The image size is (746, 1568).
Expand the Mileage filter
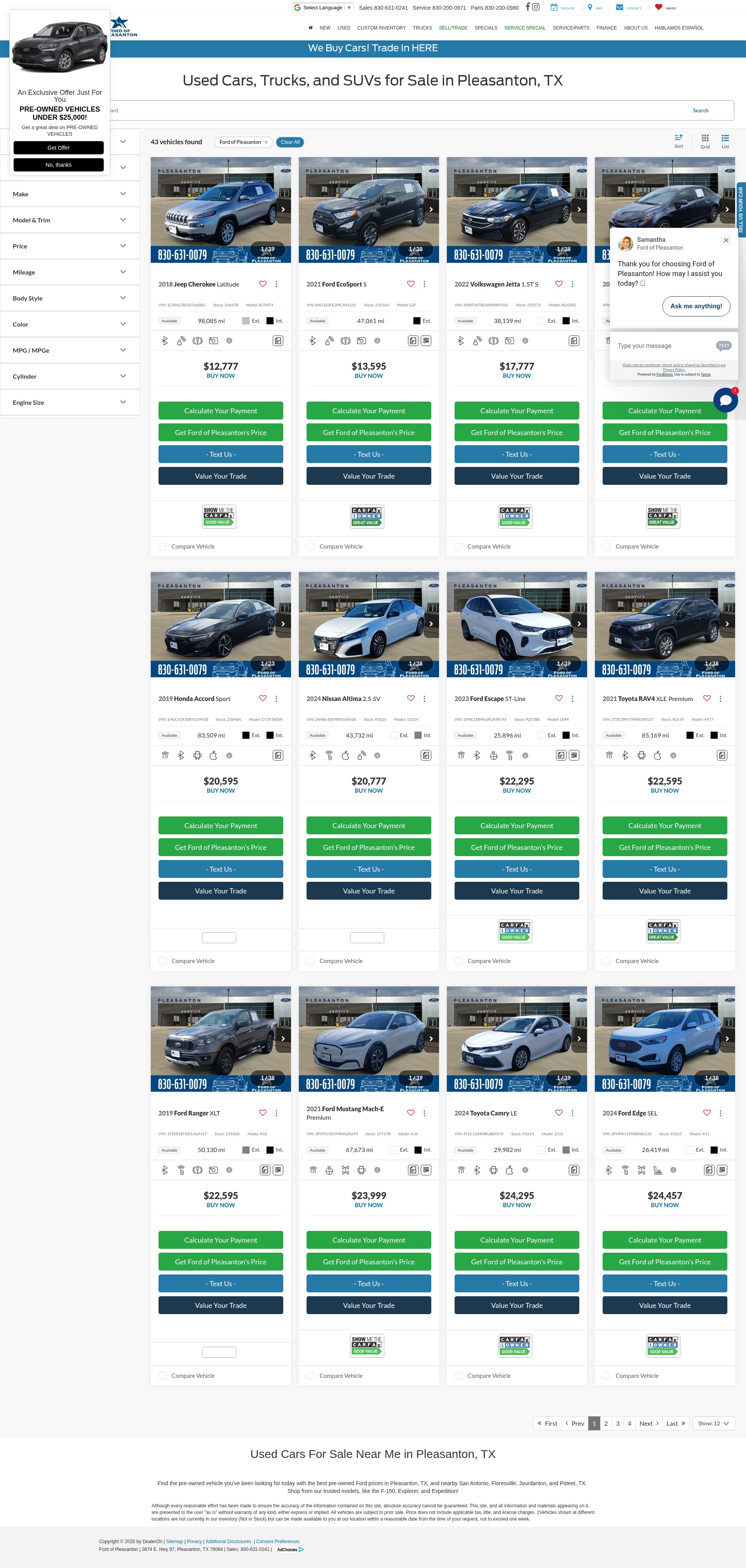point(70,272)
